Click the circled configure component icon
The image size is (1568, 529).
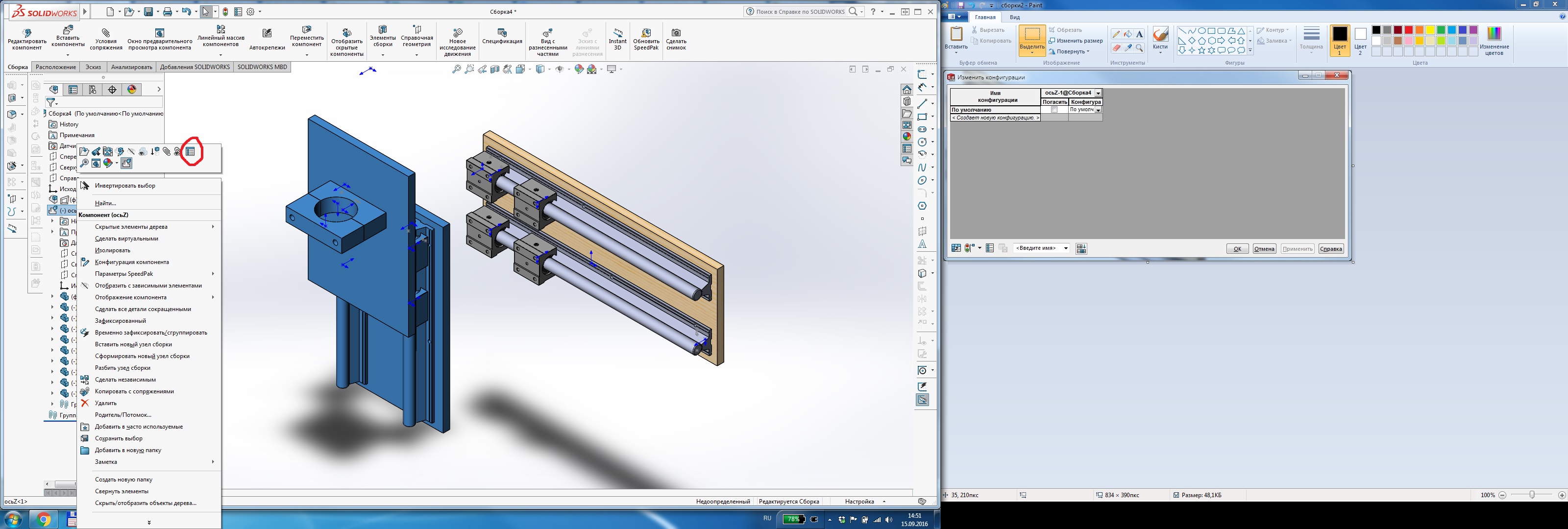pos(191,151)
